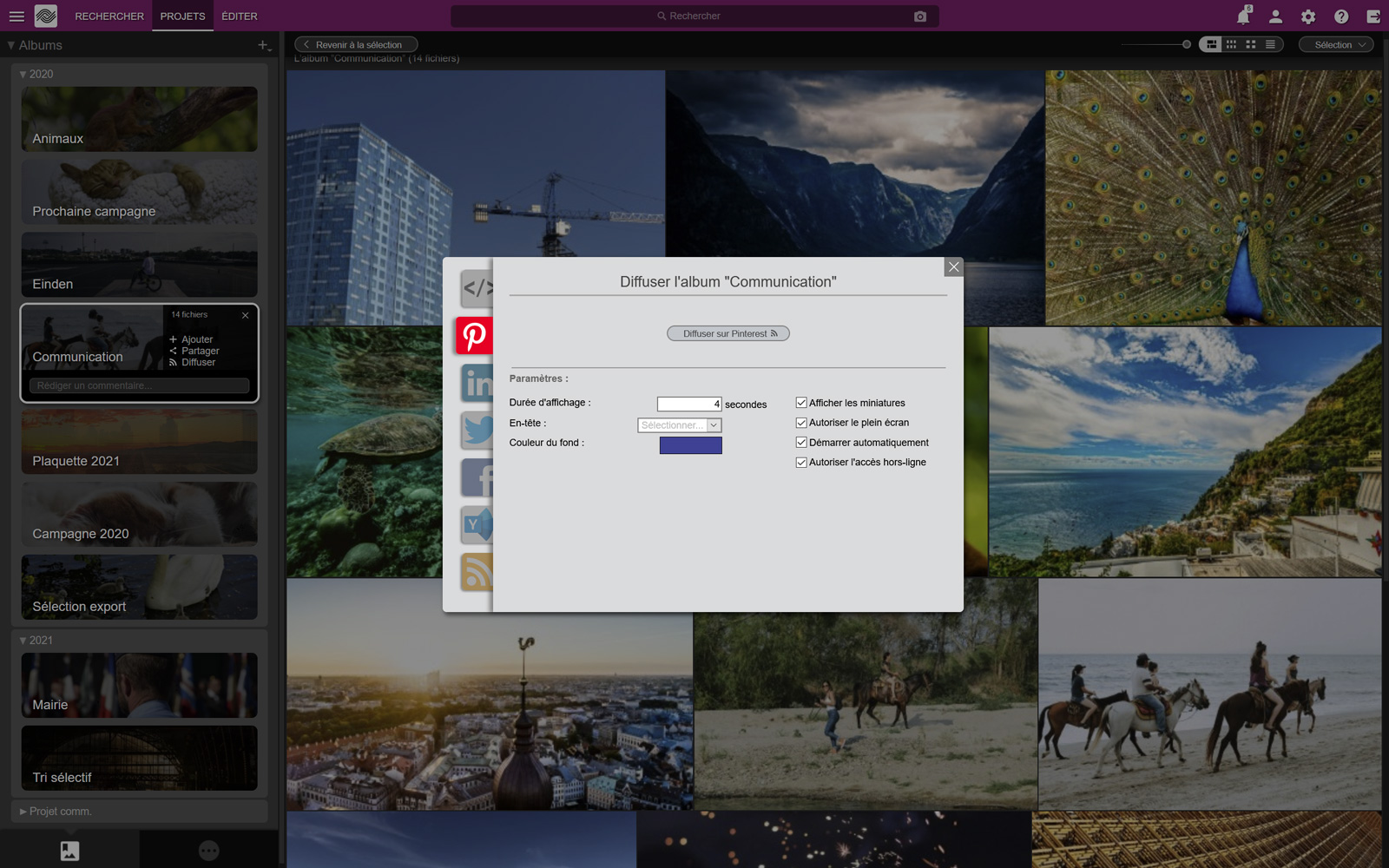Expand the 'Projet comm.' section
This screenshot has height=868, width=1389.
(x=60, y=811)
